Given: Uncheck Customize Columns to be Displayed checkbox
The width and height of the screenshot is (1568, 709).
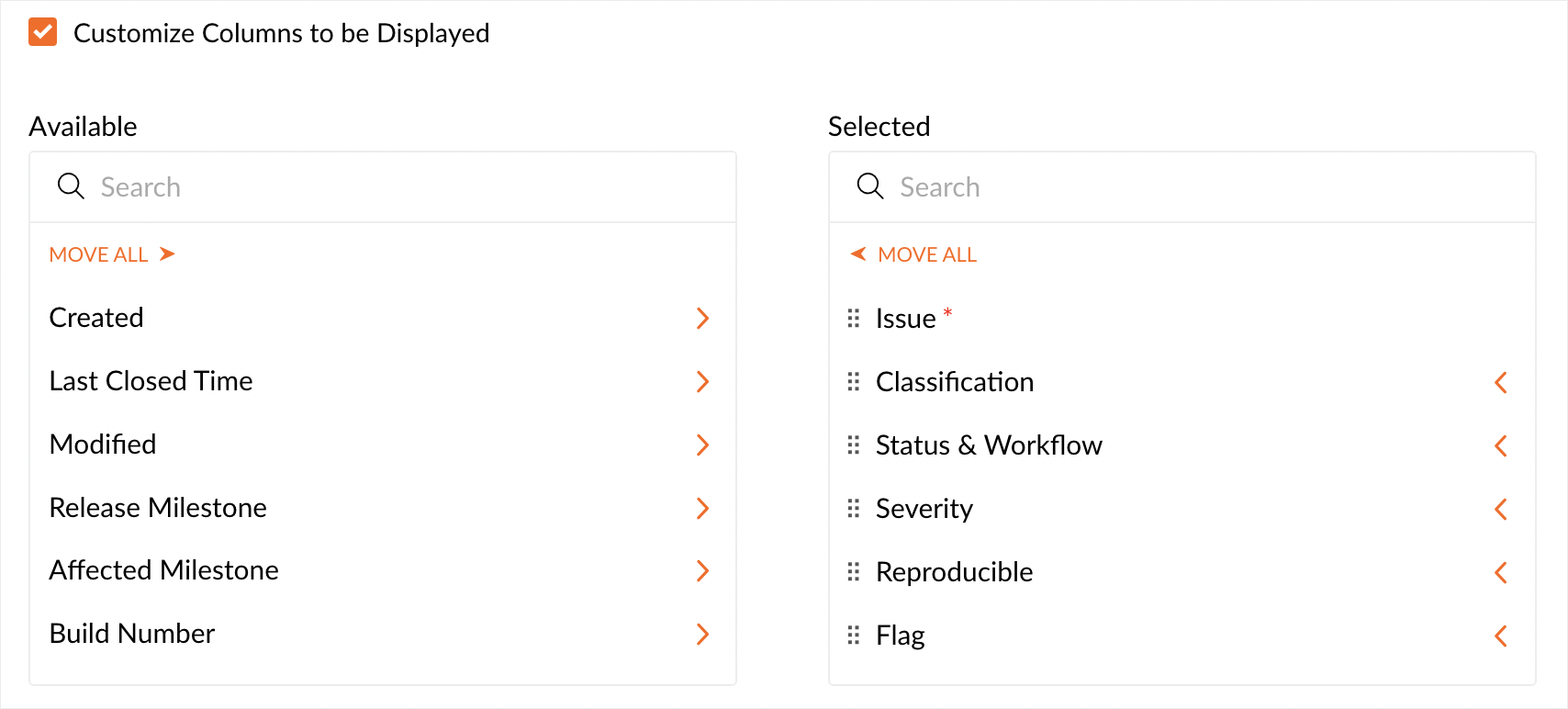Looking at the screenshot, I should click(x=43, y=32).
